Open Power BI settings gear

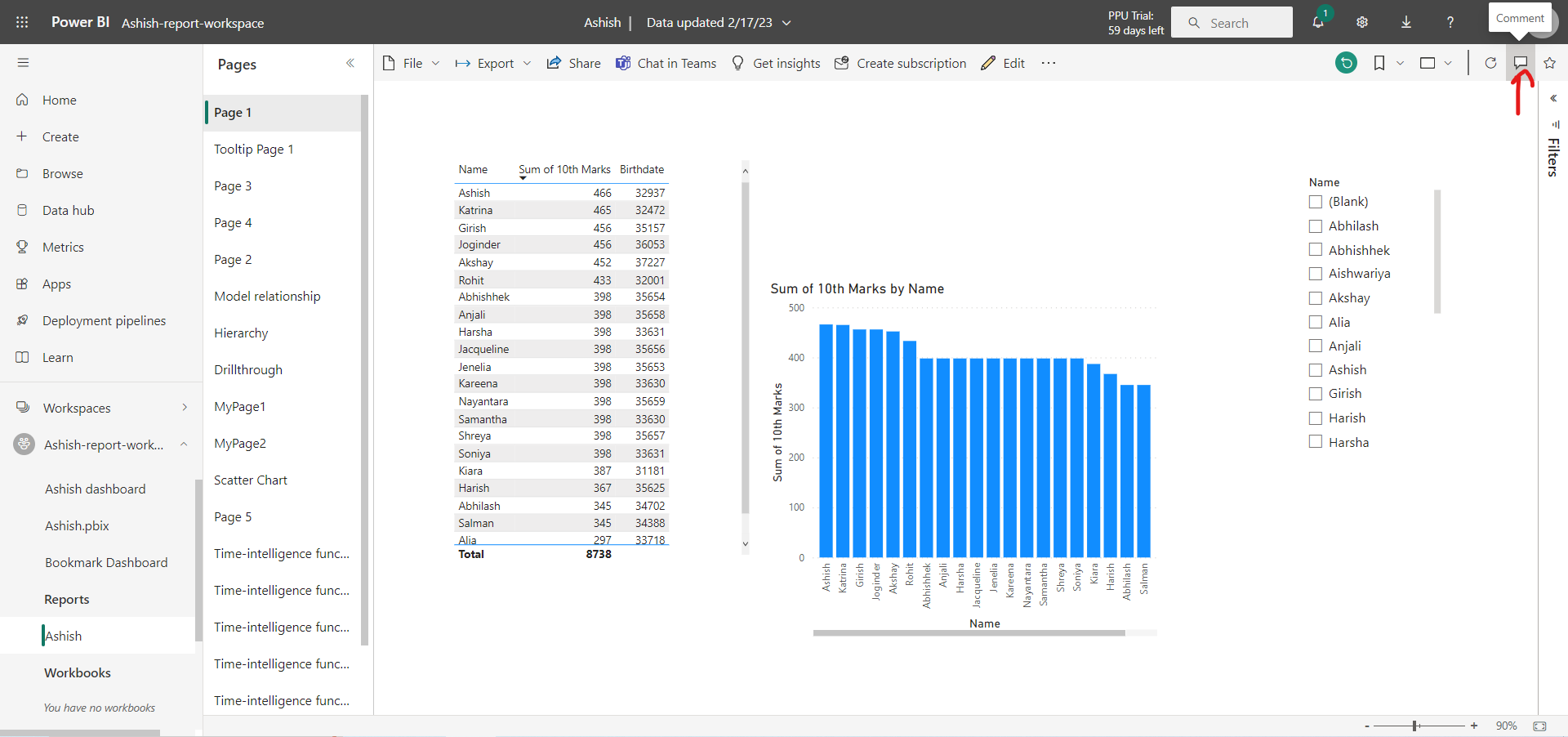pyautogui.click(x=1361, y=22)
